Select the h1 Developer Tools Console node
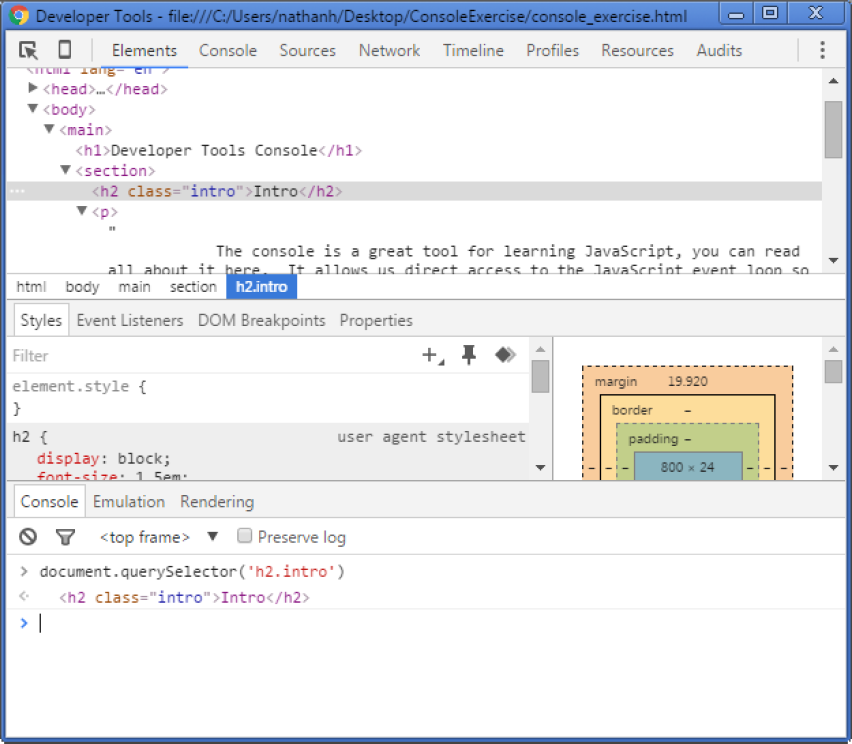This screenshot has height=744, width=852. click(x=218, y=151)
